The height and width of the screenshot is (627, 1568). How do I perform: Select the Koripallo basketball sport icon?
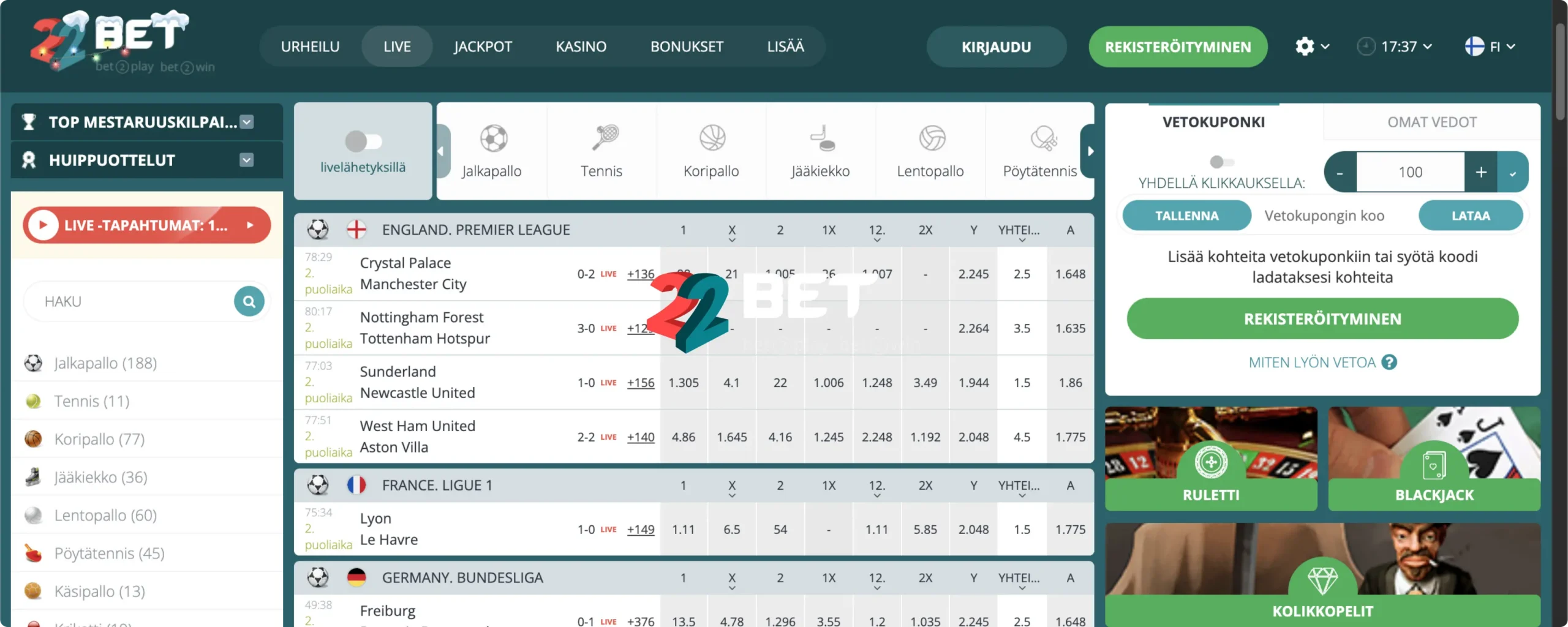712,138
